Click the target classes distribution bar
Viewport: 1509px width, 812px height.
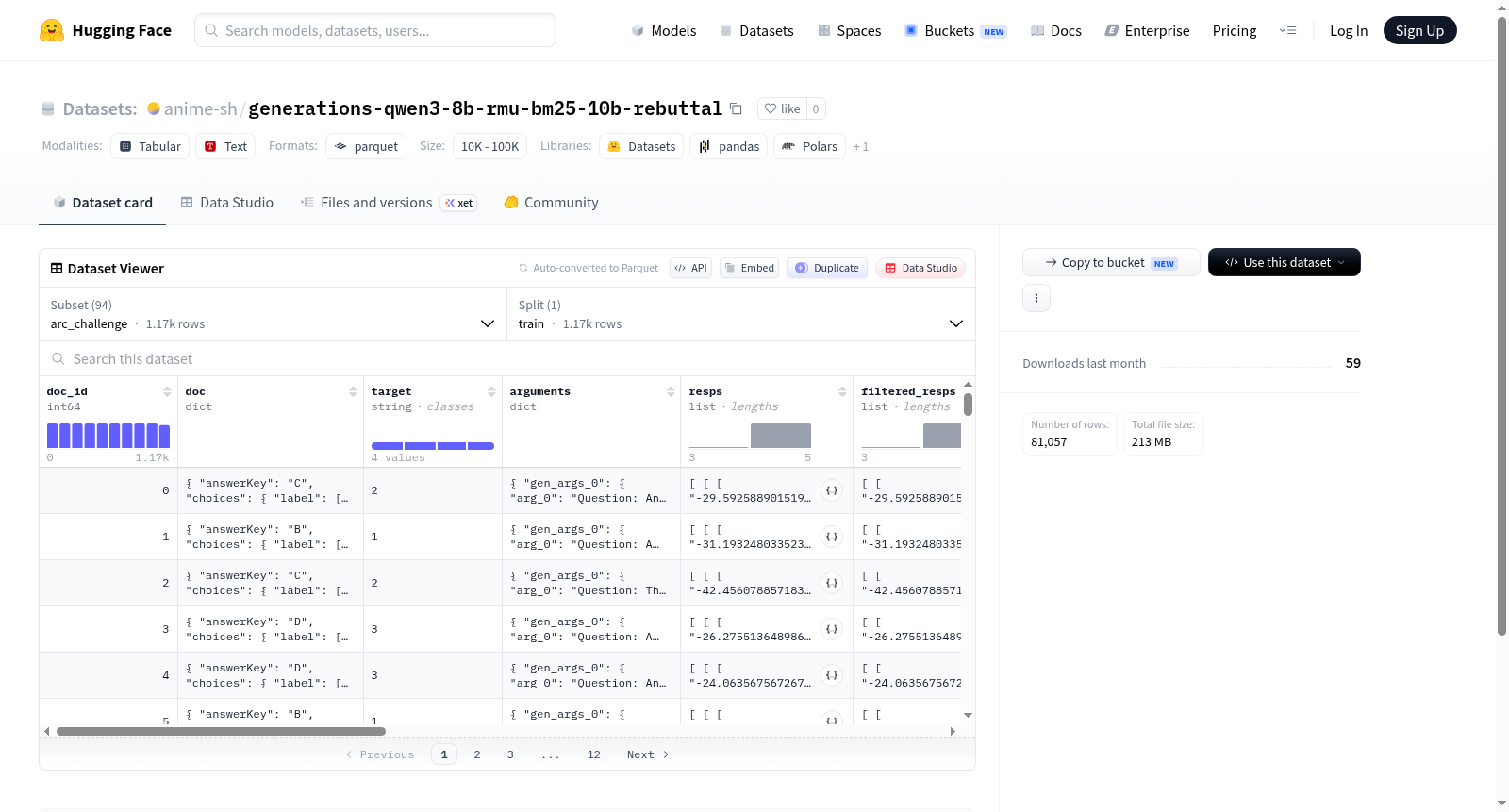pyautogui.click(x=433, y=446)
